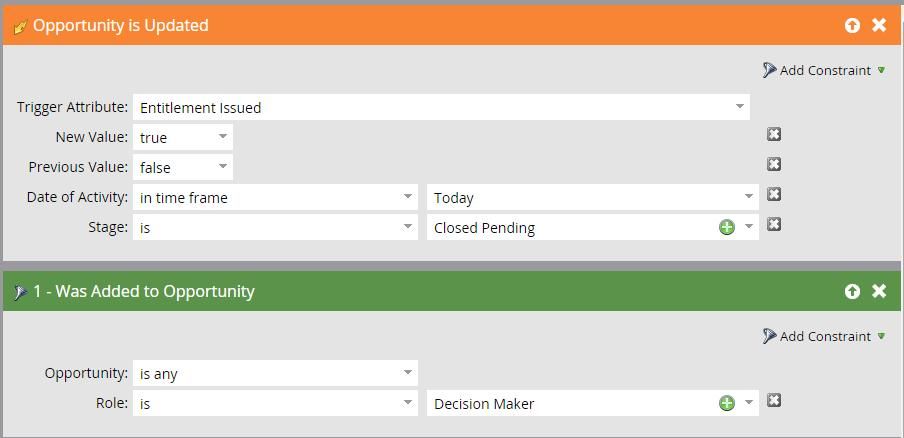Close the Was Added to Opportunity filter
The width and height of the screenshot is (904, 438).
point(879,291)
